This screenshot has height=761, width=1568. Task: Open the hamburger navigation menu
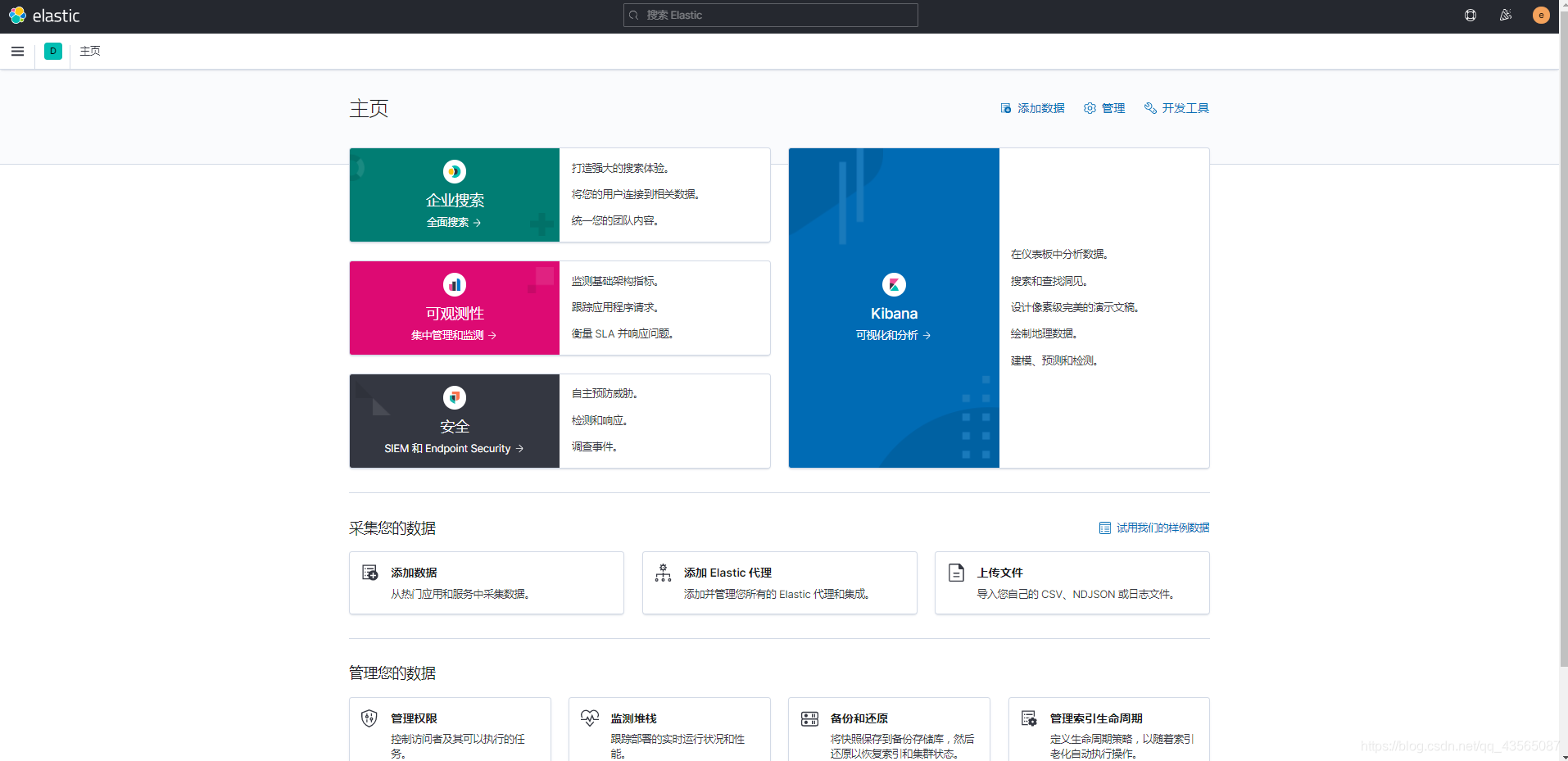click(17, 51)
